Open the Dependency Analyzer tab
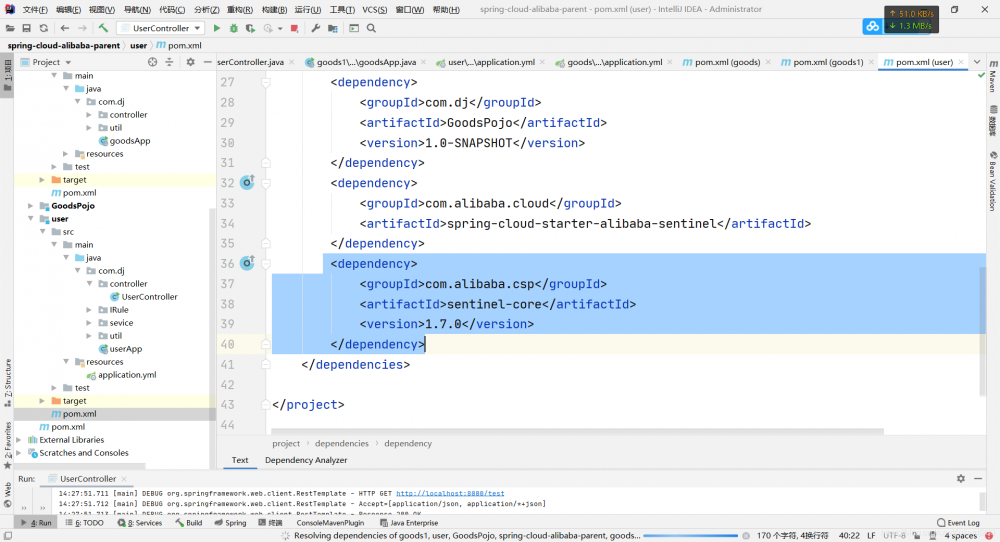The height and width of the screenshot is (542, 1000). click(305, 460)
